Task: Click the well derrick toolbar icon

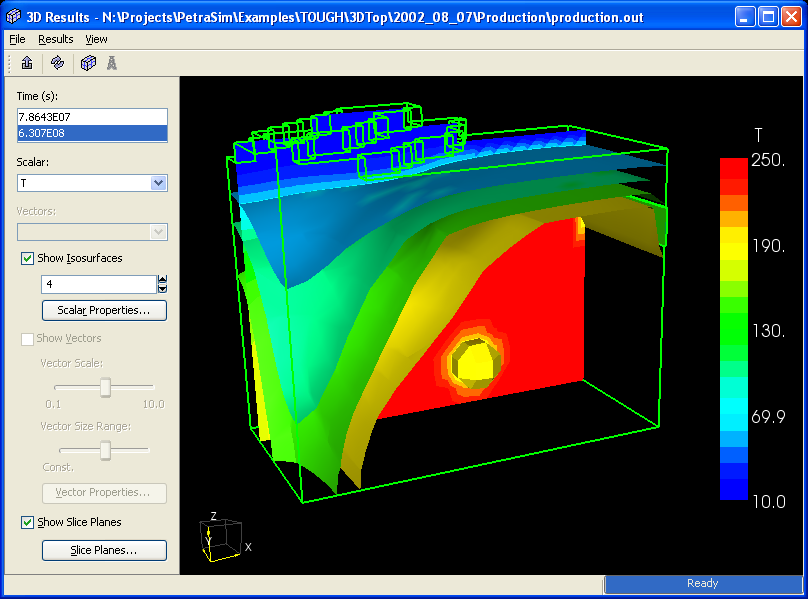Action: tap(112, 63)
